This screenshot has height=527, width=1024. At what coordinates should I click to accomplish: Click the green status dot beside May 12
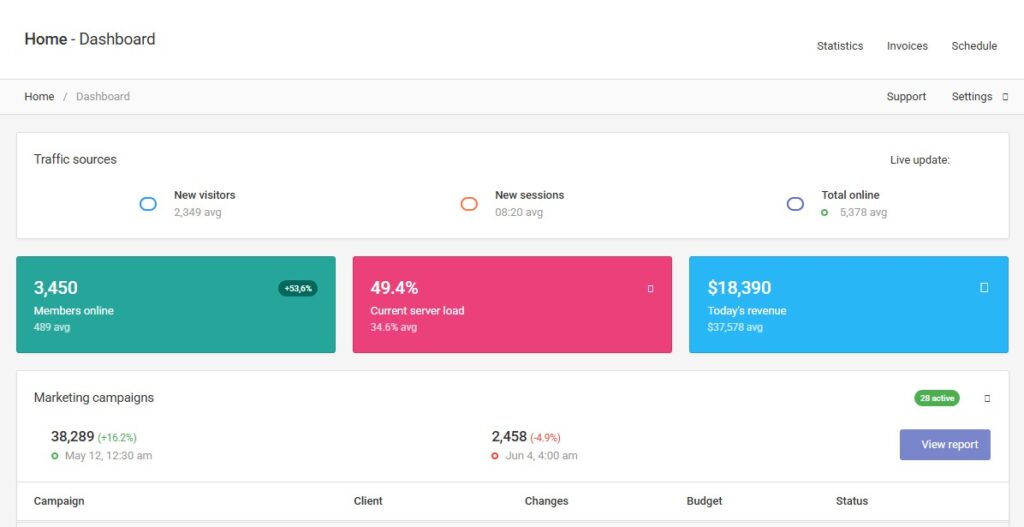(x=55, y=456)
